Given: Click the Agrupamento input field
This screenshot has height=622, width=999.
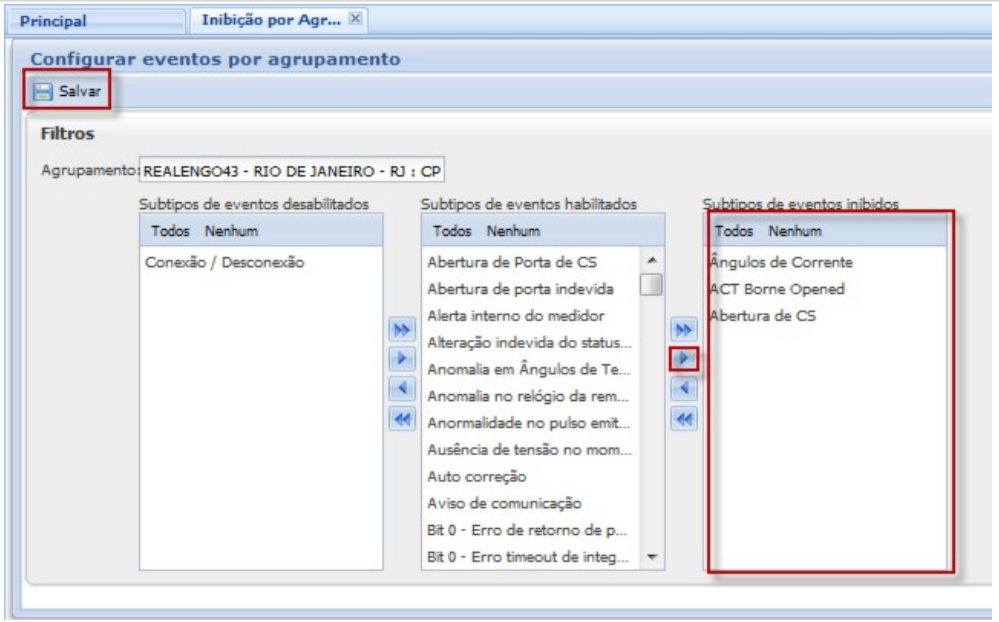Looking at the screenshot, I should point(293,170).
